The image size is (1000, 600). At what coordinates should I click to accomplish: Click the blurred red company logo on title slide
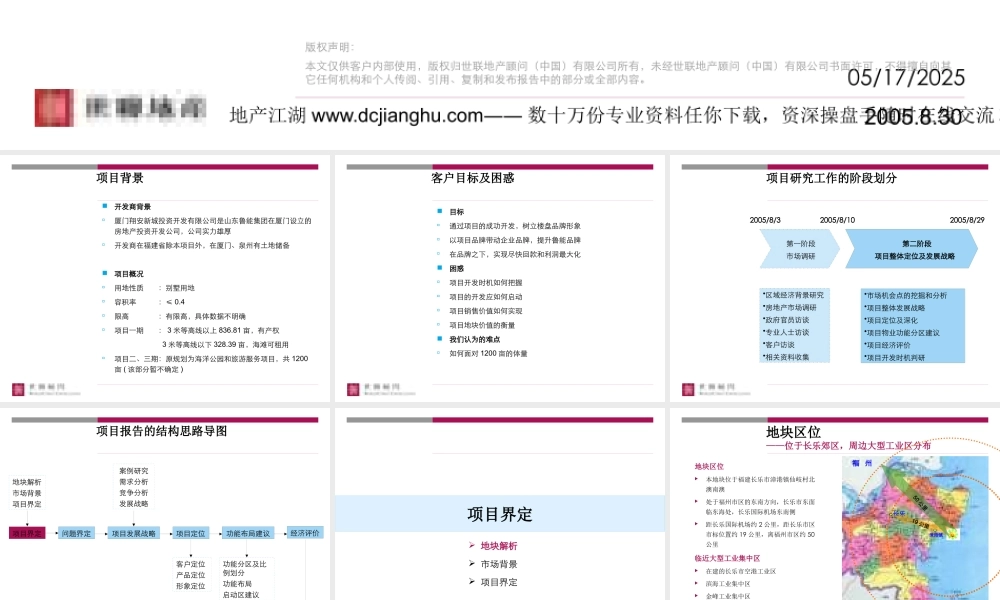coord(54,107)
